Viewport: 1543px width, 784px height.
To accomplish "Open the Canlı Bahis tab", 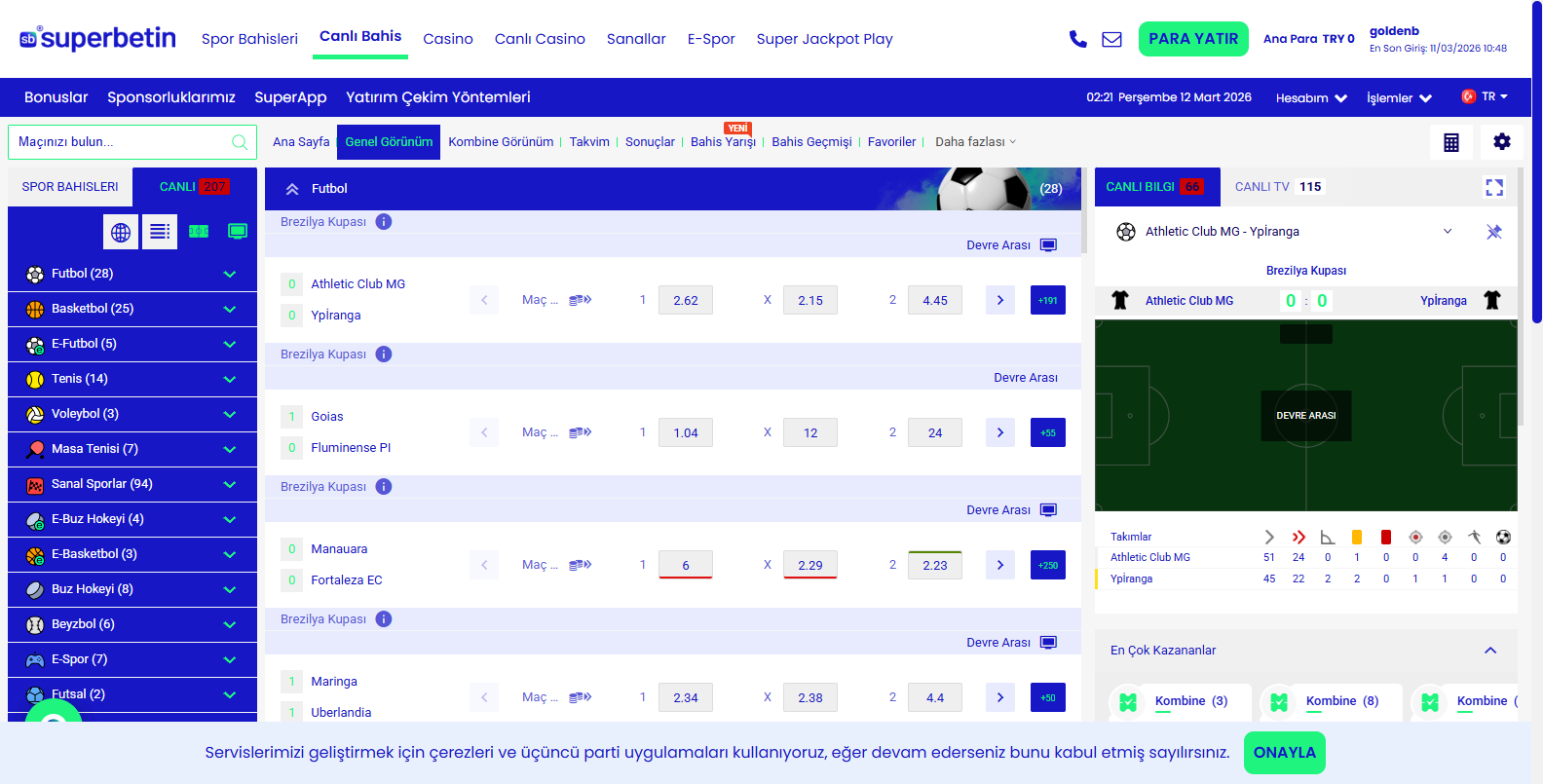I will point(360,36).
